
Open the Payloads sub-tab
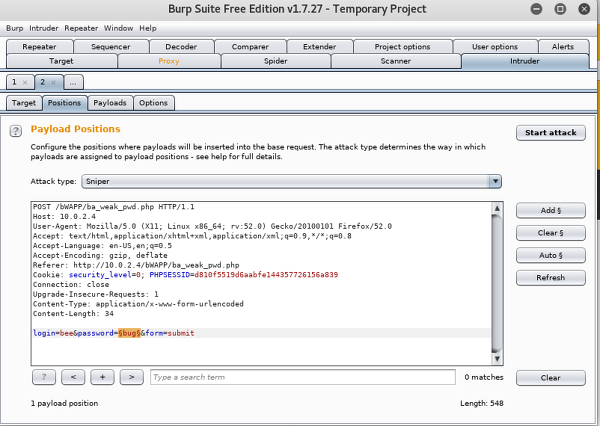[x=110, y=103]
